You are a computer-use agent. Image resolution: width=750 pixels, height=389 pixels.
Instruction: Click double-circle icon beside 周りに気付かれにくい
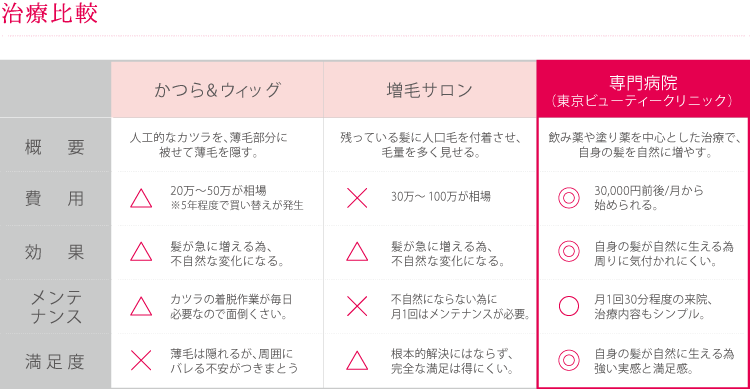569,252
